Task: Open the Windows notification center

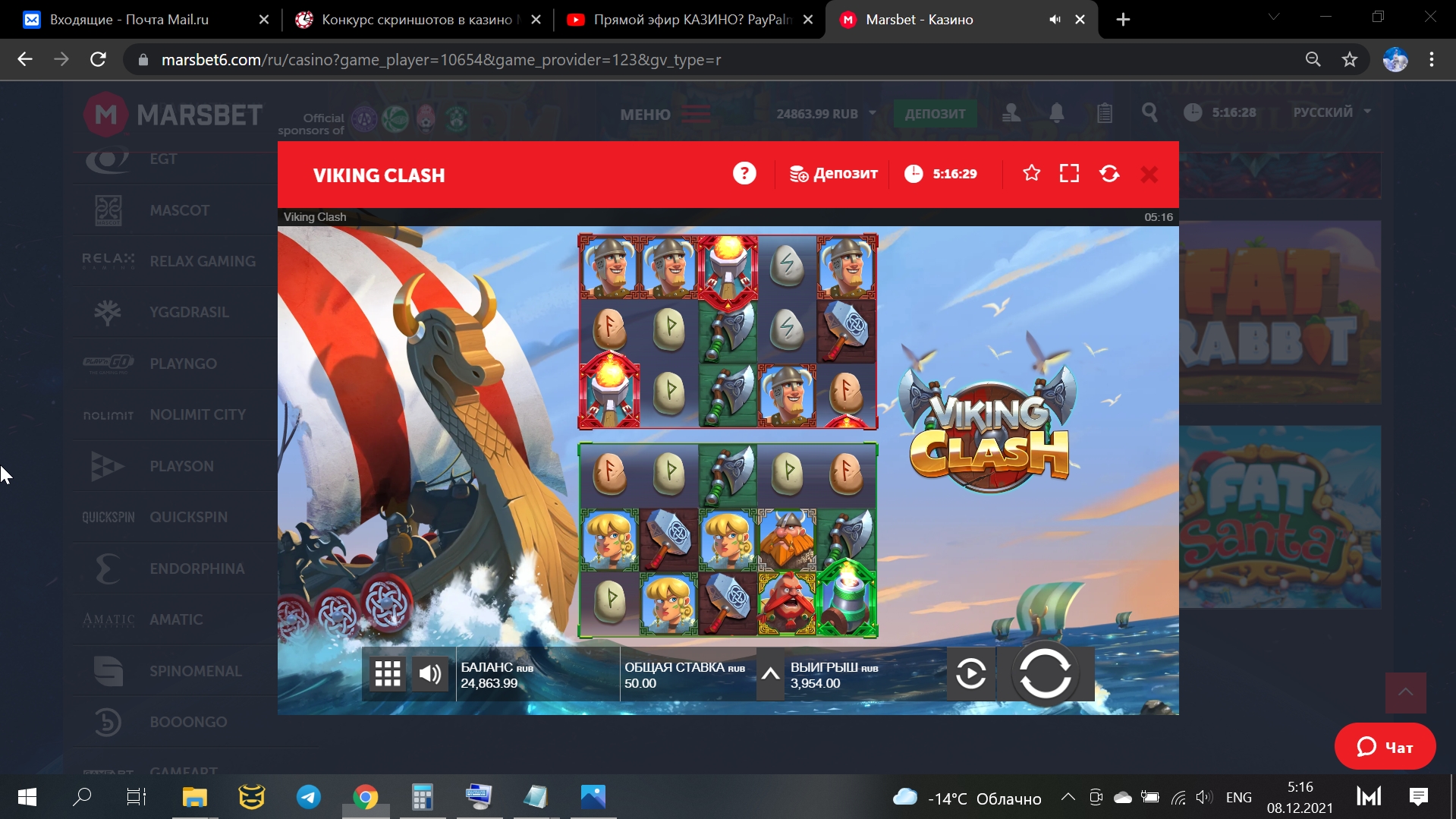Action: coord(1418,797)
